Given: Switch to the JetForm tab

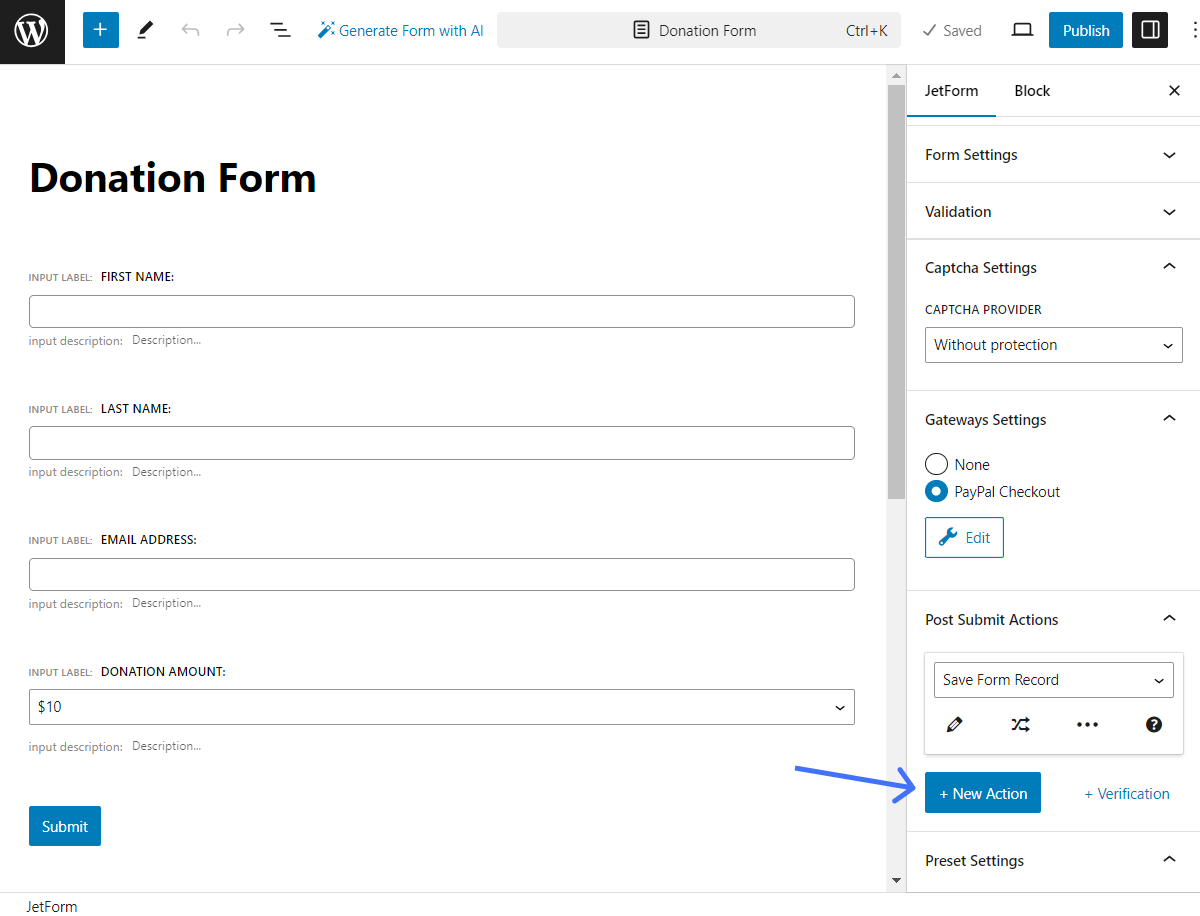Looking at the screenshot, I should tap(951, 90).
